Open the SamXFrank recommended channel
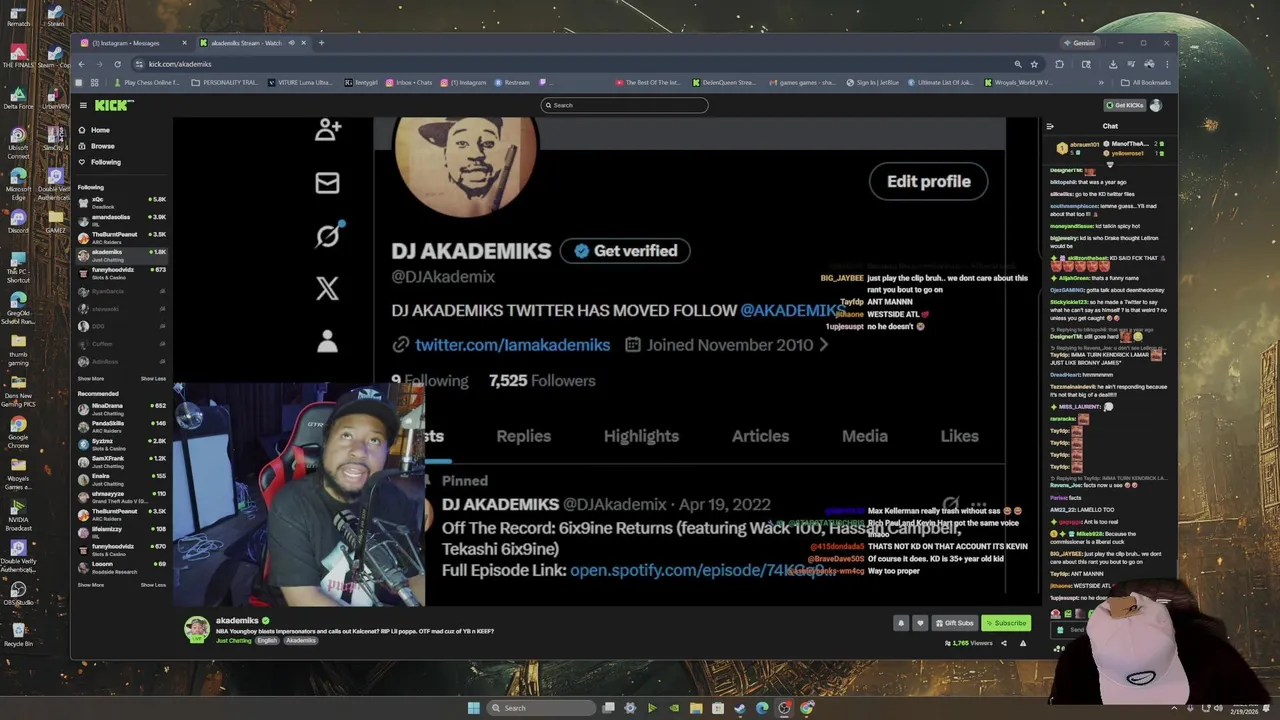1280x720 pixels. point(121,461)
